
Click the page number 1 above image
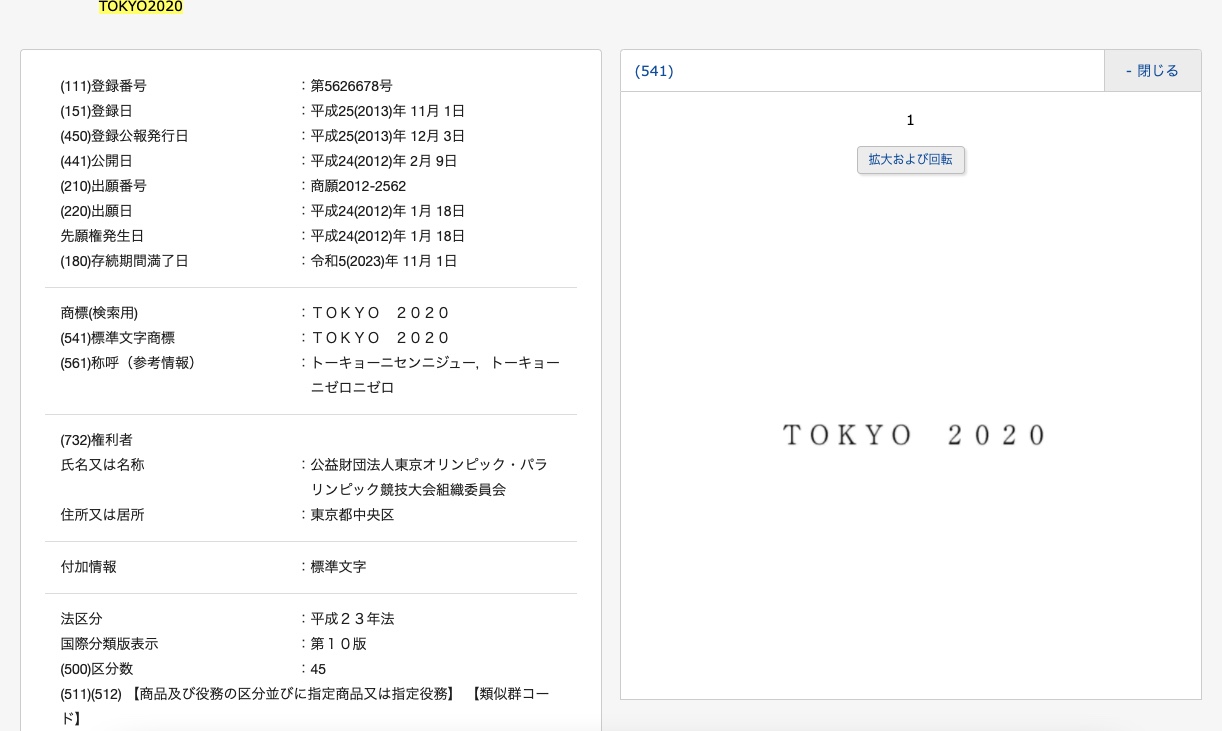910,120
